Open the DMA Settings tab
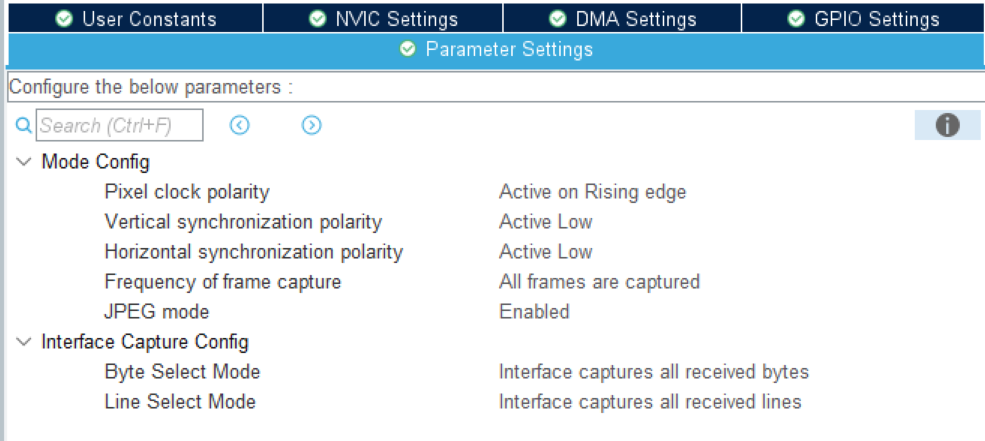The height and width of the screenshot is (441, 985). pyautogui.click(x=622, y=19)
